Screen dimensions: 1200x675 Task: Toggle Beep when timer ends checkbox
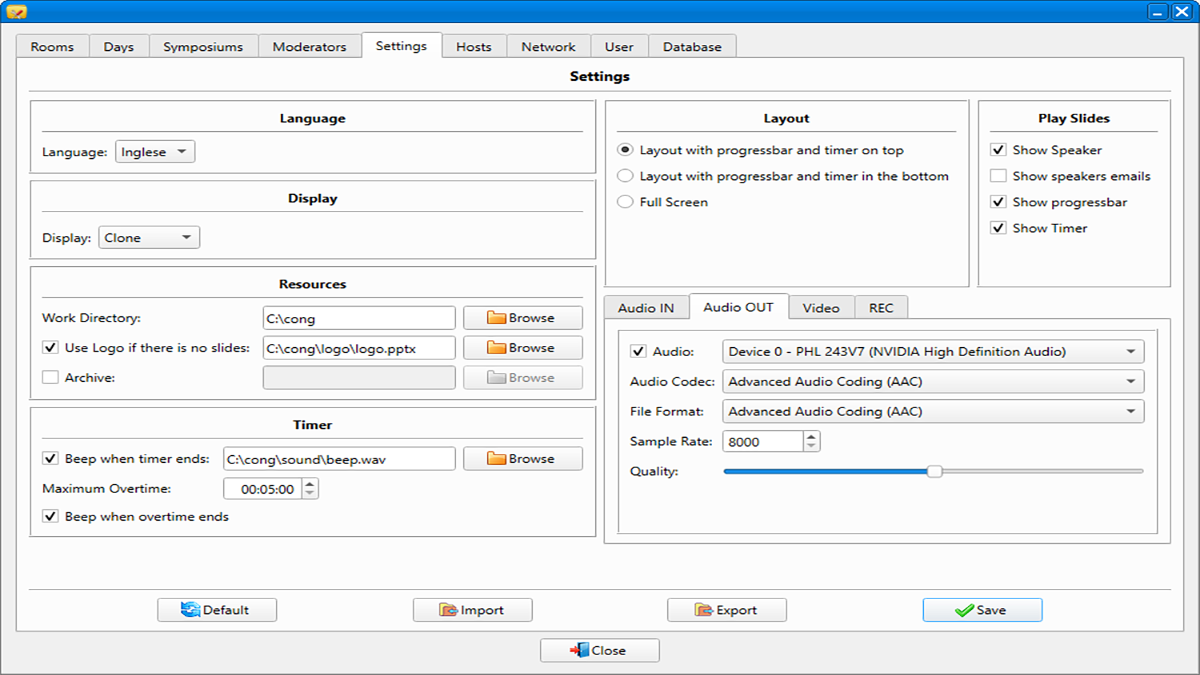click(x=50, y=459)
